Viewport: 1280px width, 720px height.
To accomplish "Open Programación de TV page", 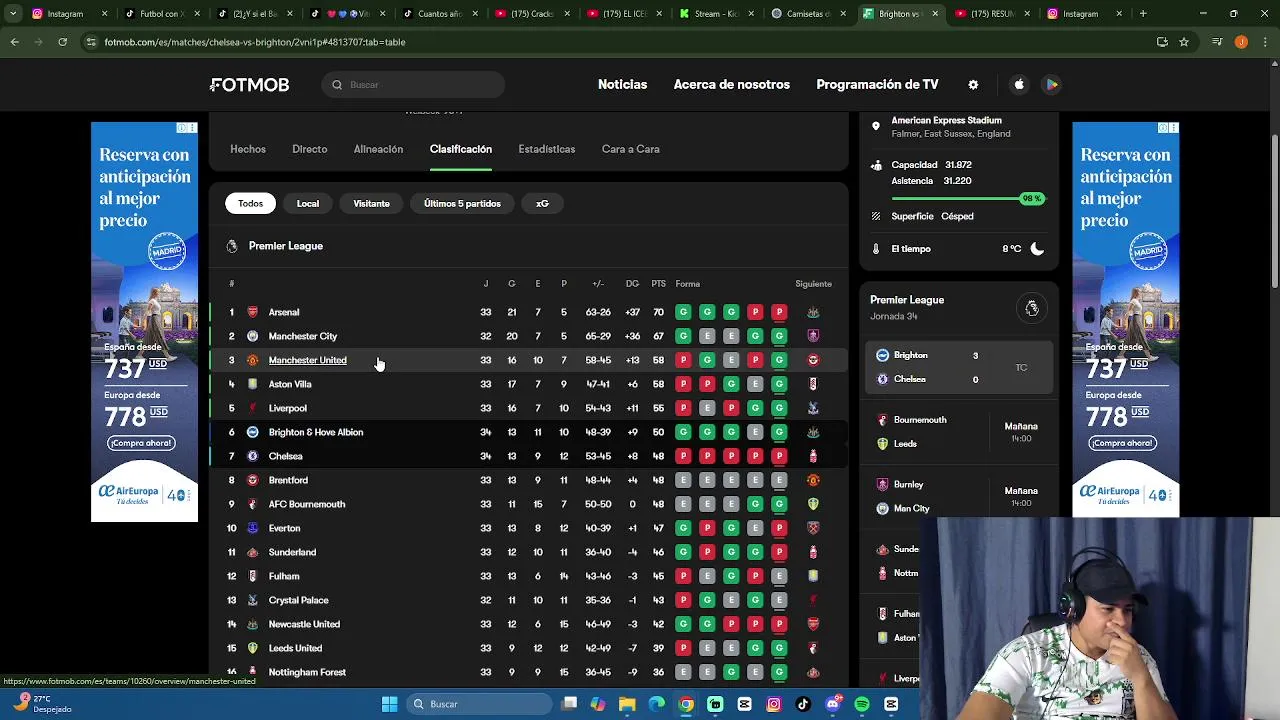I will click(877, 85).
